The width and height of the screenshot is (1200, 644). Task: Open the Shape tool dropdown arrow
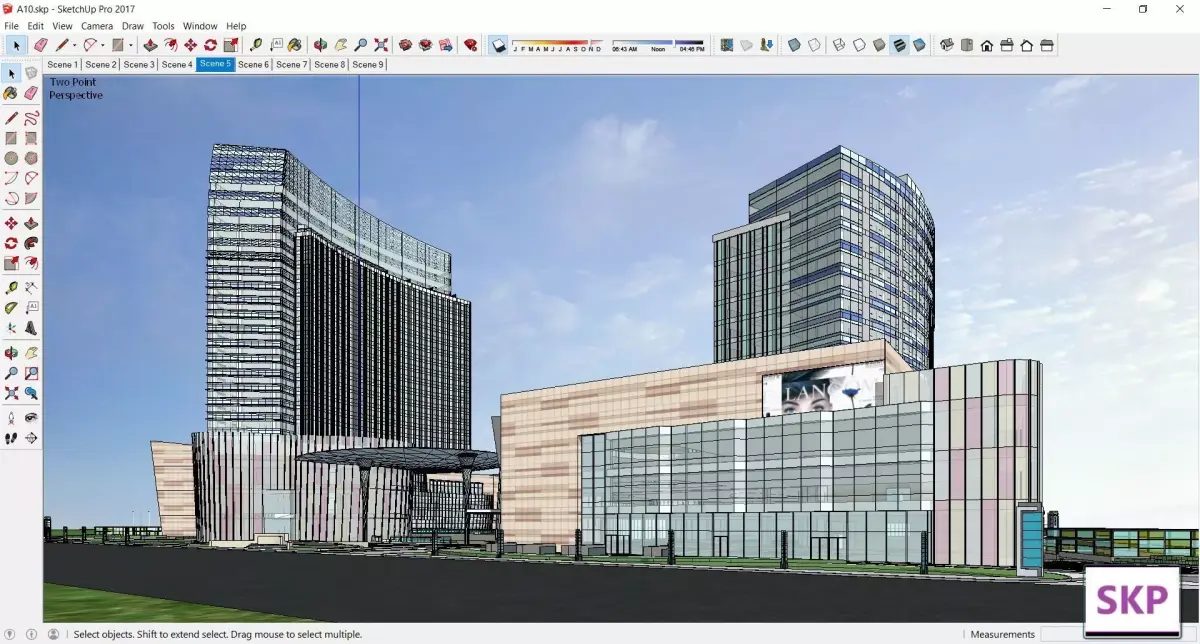pos(130,45)
